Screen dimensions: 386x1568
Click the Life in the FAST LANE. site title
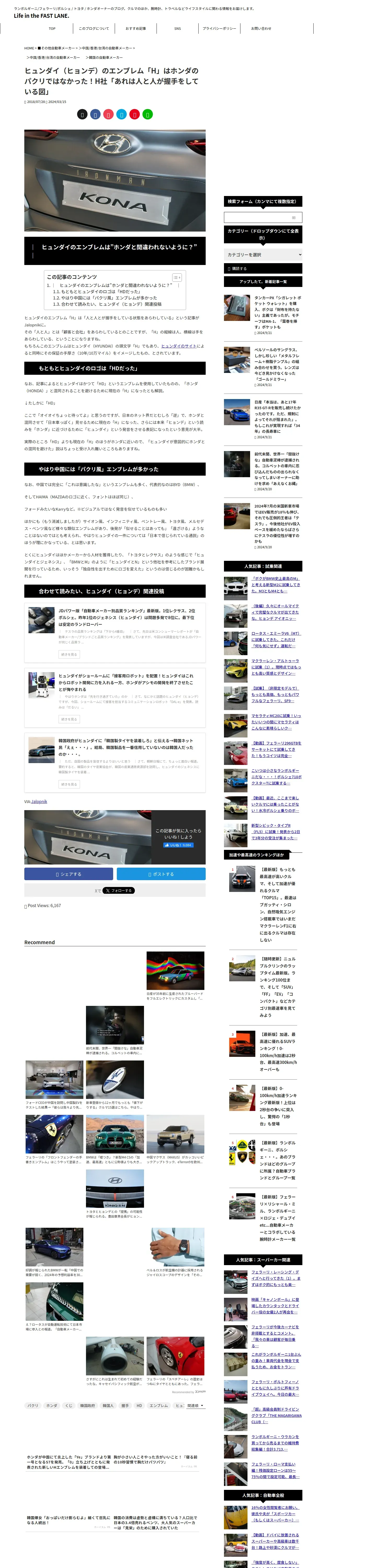tap(41, 16)
